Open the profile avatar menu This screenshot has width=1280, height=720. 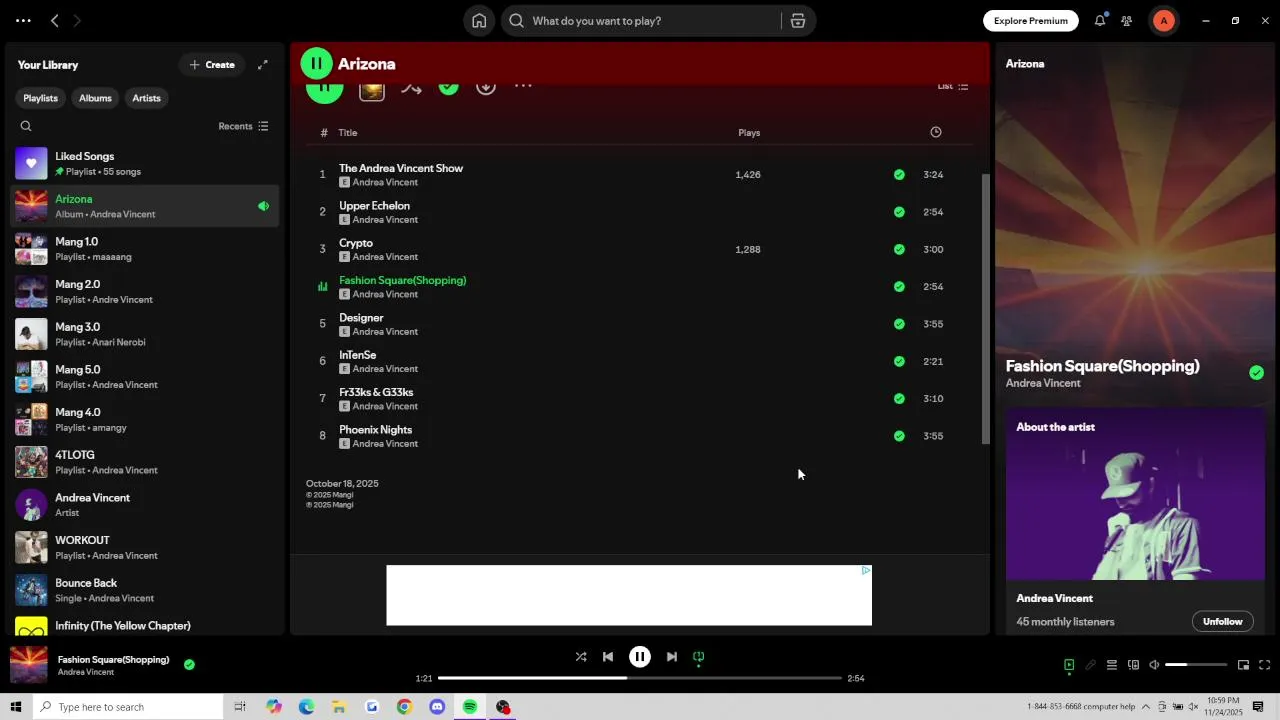[1163, 21]
